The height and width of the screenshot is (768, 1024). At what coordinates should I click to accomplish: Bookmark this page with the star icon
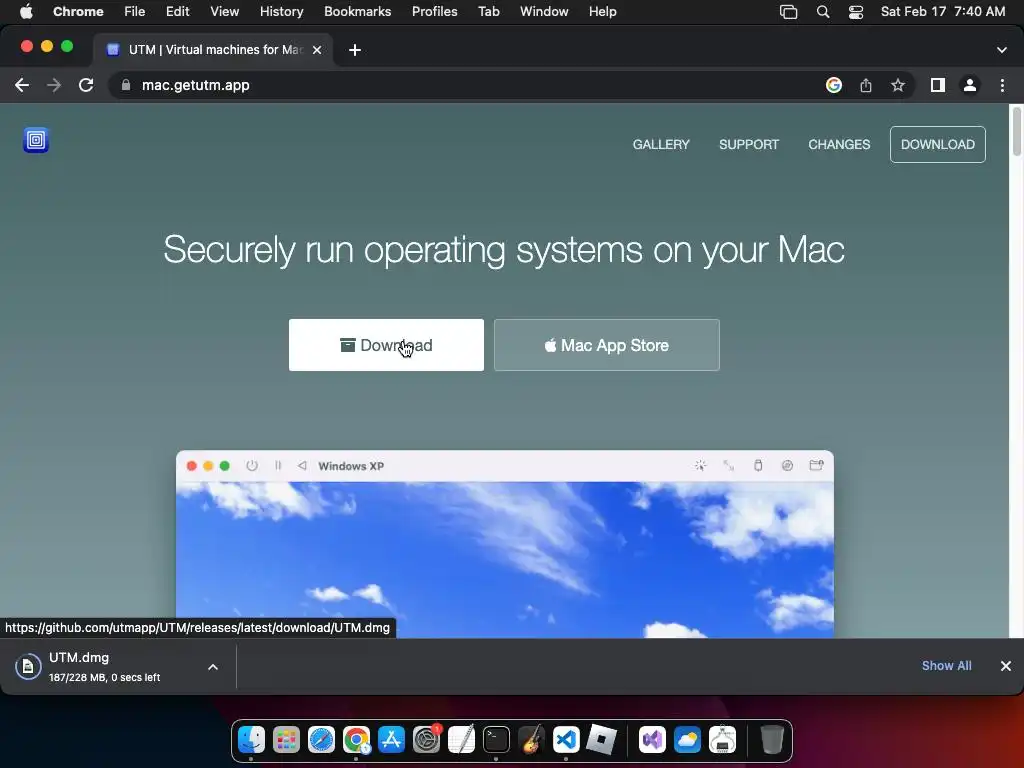coord(898,85)
